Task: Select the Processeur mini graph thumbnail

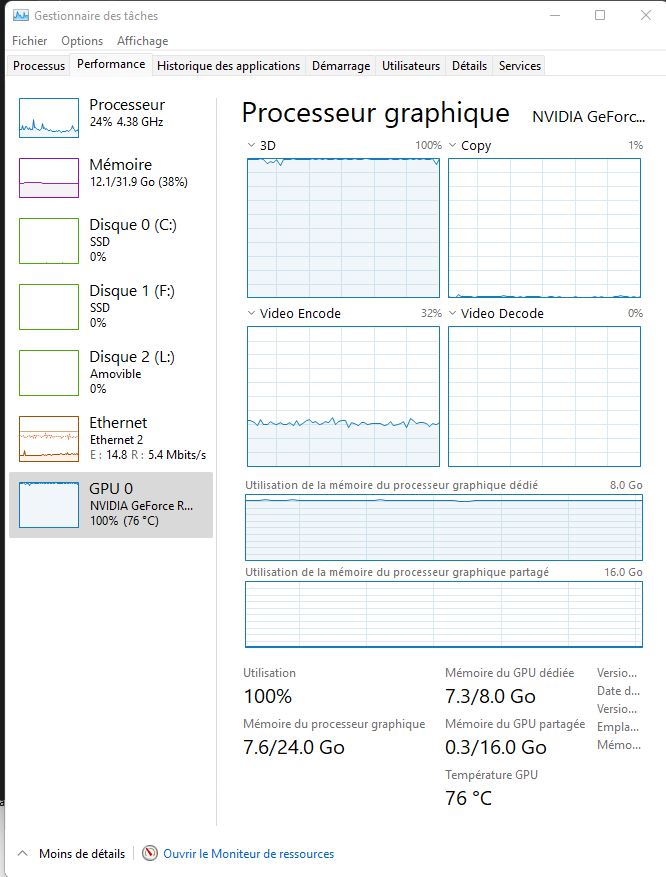Action: tap(48, 118)
